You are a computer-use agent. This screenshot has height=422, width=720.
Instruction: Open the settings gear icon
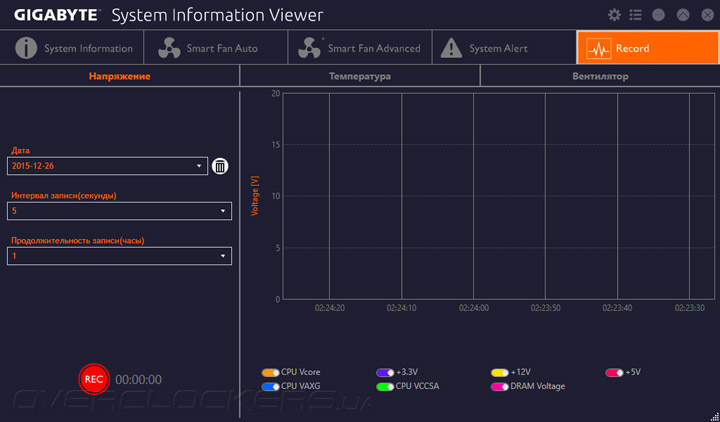tap(614, 15)
